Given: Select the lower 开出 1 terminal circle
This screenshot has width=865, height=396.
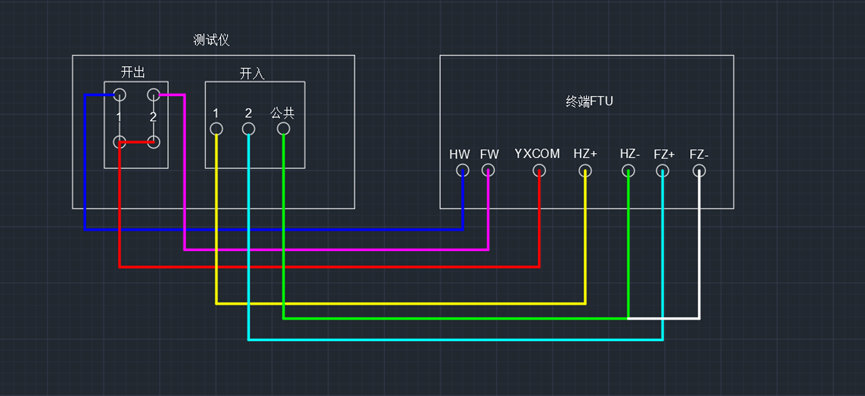Looking at the screenshot, I should click(x=120, y=142).
